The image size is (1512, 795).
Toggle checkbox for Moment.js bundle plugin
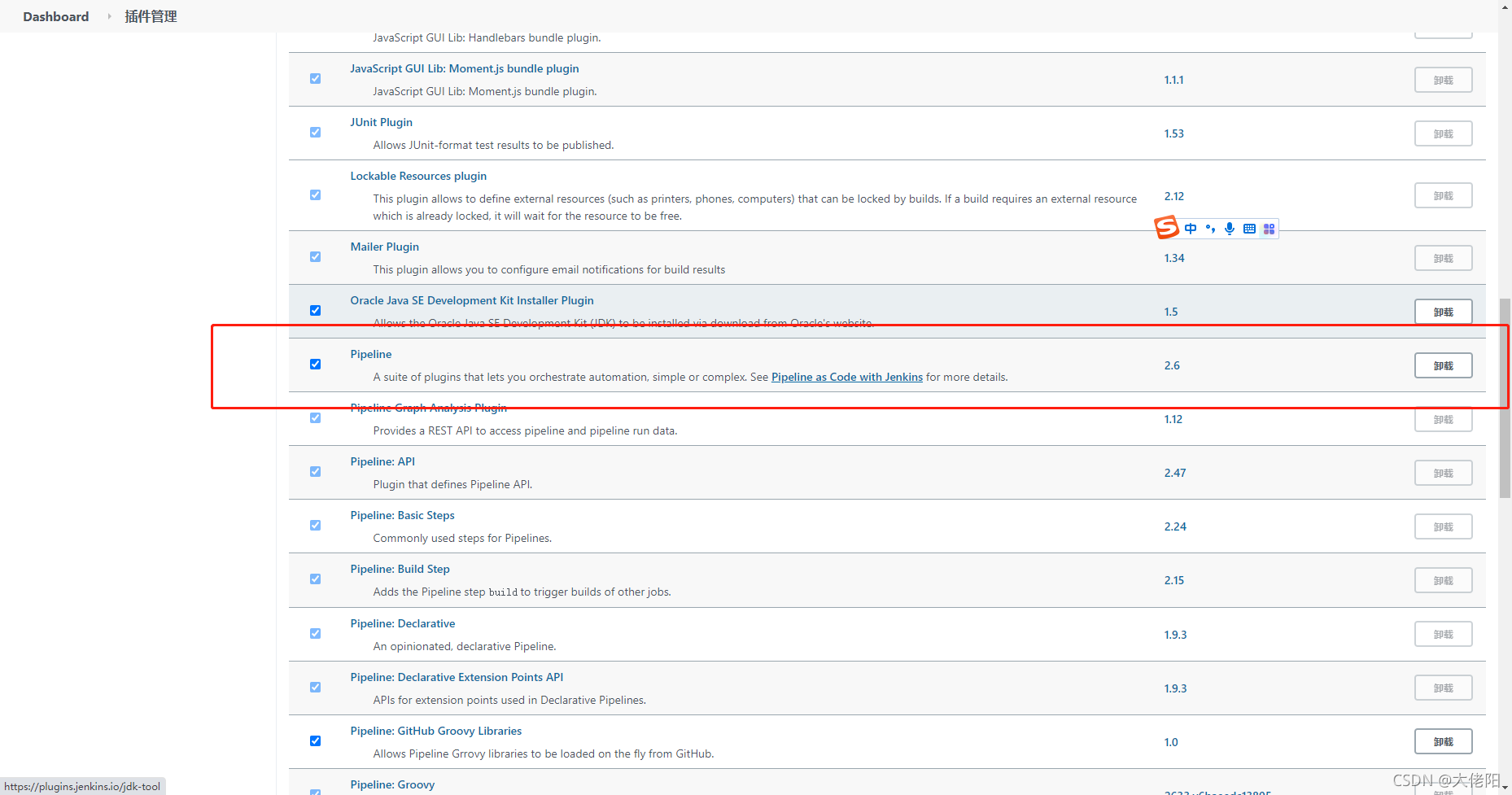click(x=315, y=79)
